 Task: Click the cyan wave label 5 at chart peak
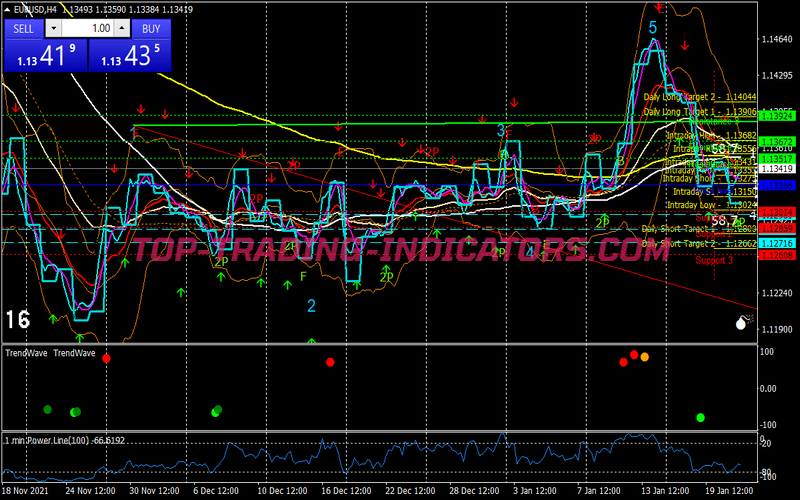pyautogui.click(x=653, y=29)
